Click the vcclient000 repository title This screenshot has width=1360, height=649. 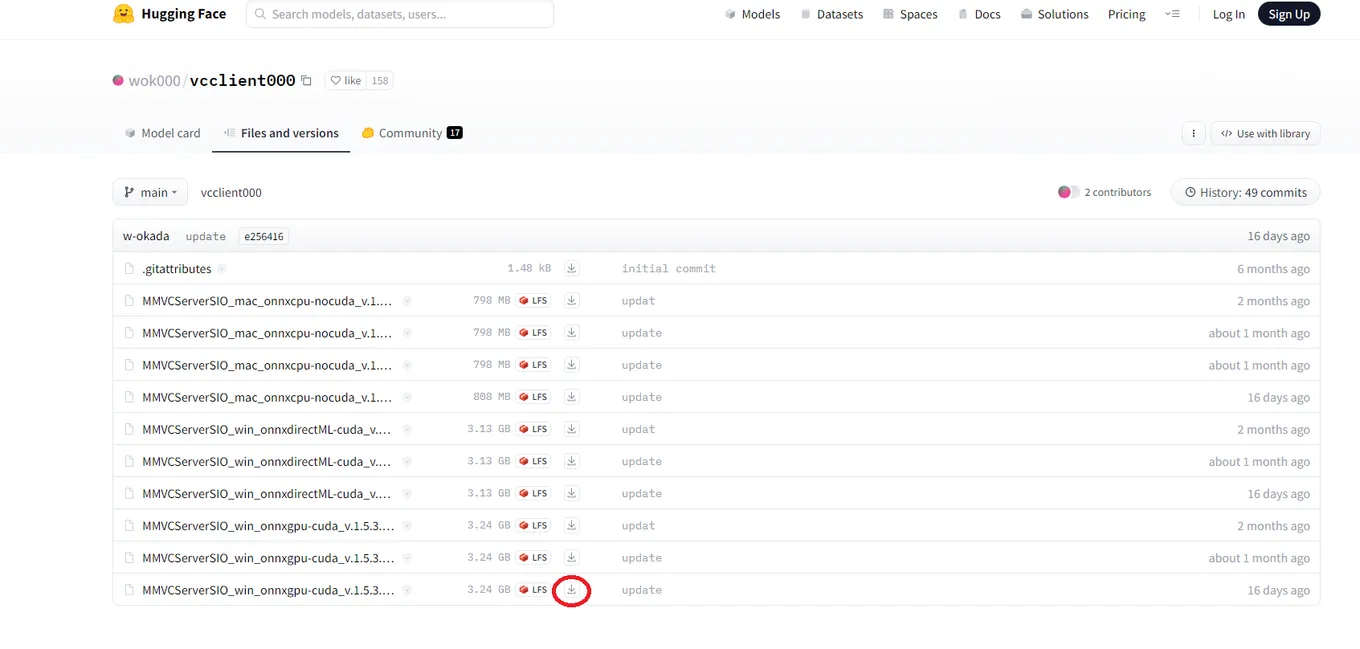click(242, 81)
